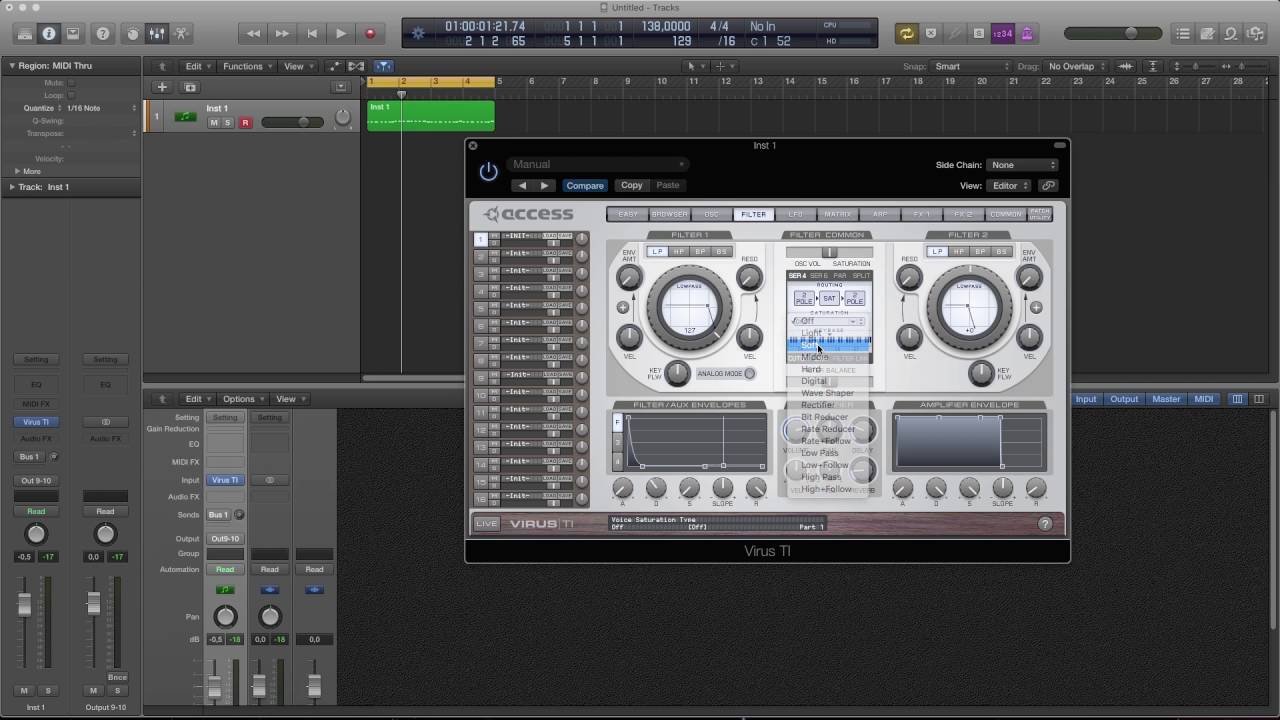The height and width of the screenshot is (720, 1280).
Task: Select Soft in saturation type list
Action: pyautogui.click(x=829, y=345)
